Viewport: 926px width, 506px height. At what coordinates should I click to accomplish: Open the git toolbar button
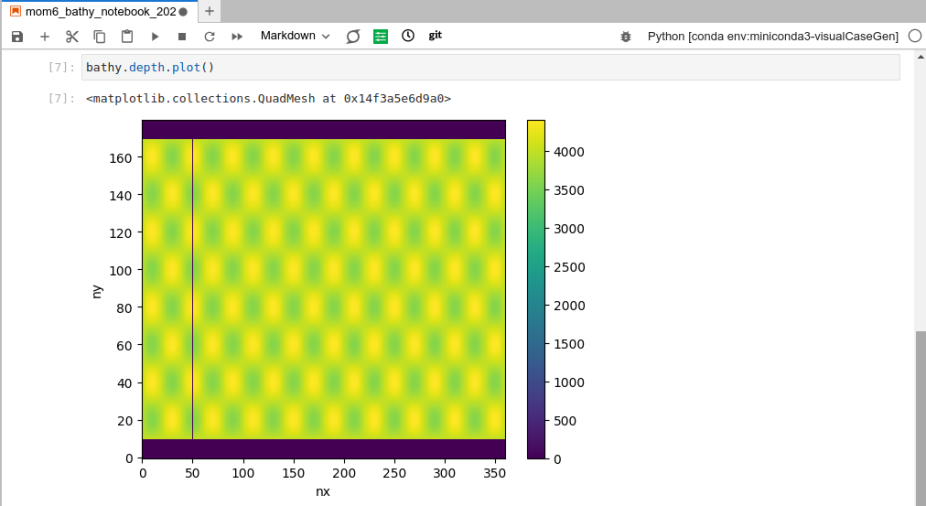[x=436, y=36]
